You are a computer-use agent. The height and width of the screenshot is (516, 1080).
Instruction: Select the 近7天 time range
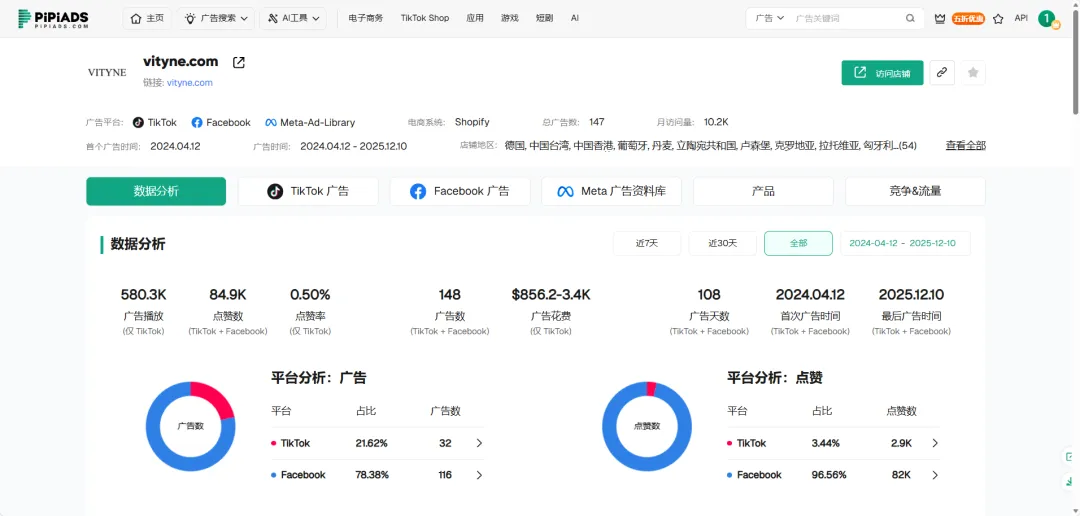tap(646, 243)
